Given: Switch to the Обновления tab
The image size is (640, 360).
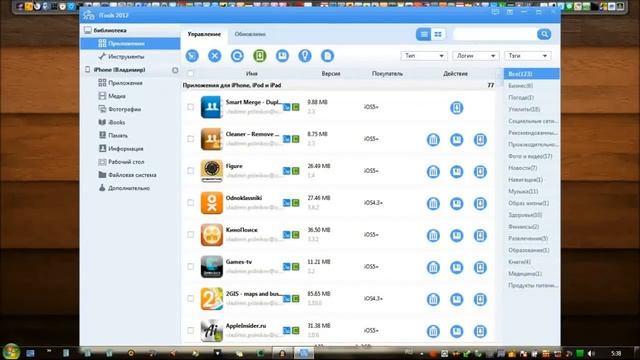Looking at the screenshot, I should click(250, 34).
